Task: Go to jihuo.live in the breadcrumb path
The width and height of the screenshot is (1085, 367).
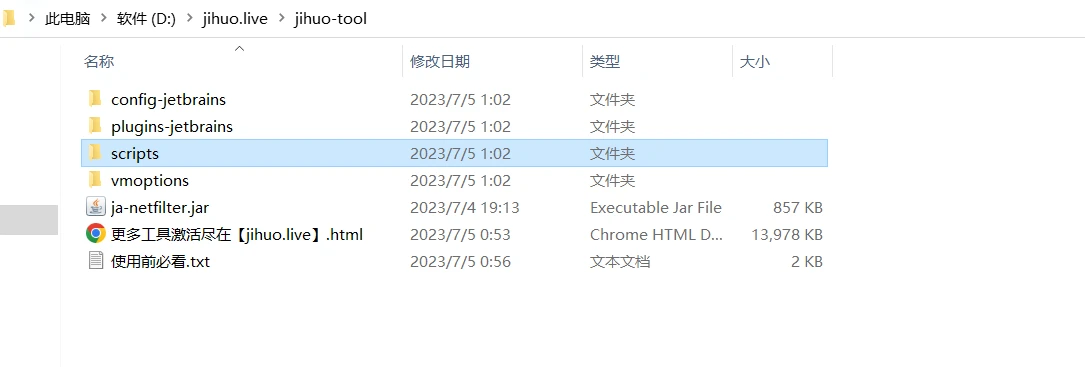Action: coord(235,19)
